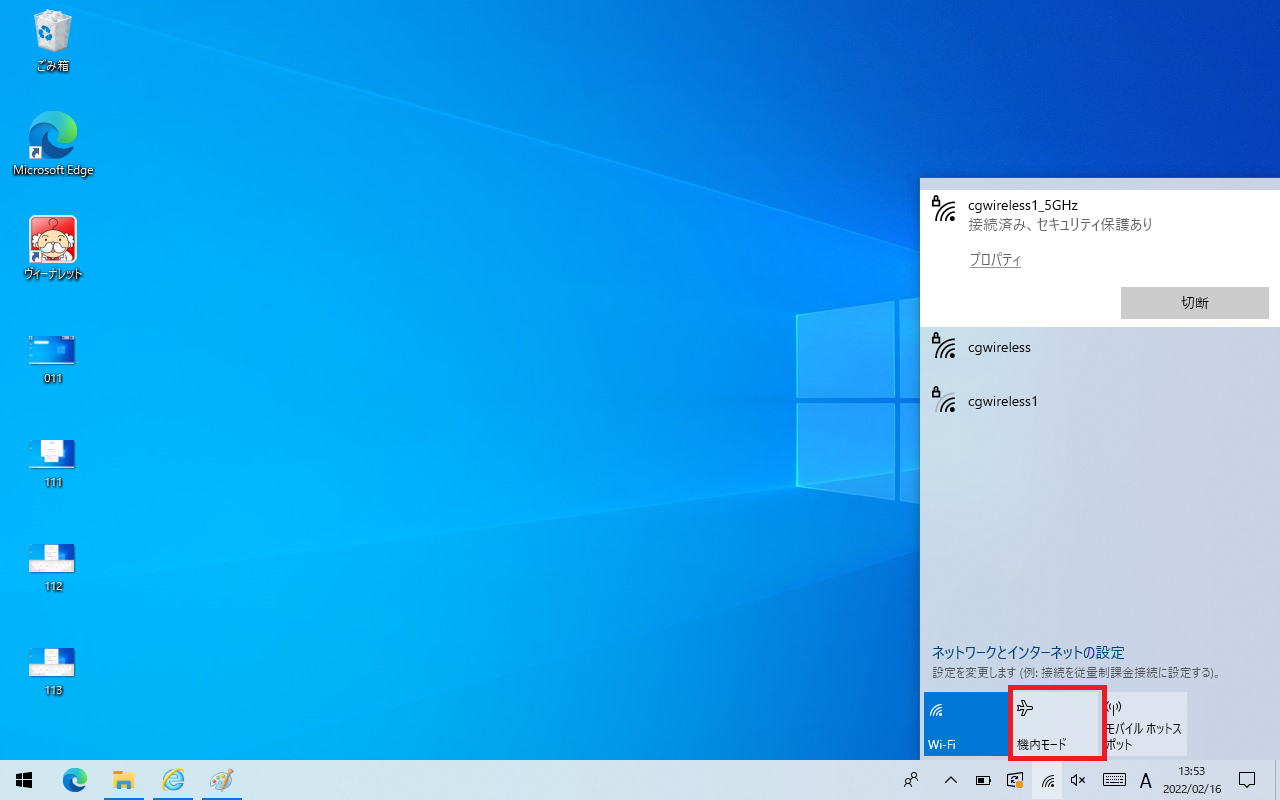Viewport: 1280px width, 800px height.
Task: Open the People icon in the taskbar
Action: [x=911, y=780]
